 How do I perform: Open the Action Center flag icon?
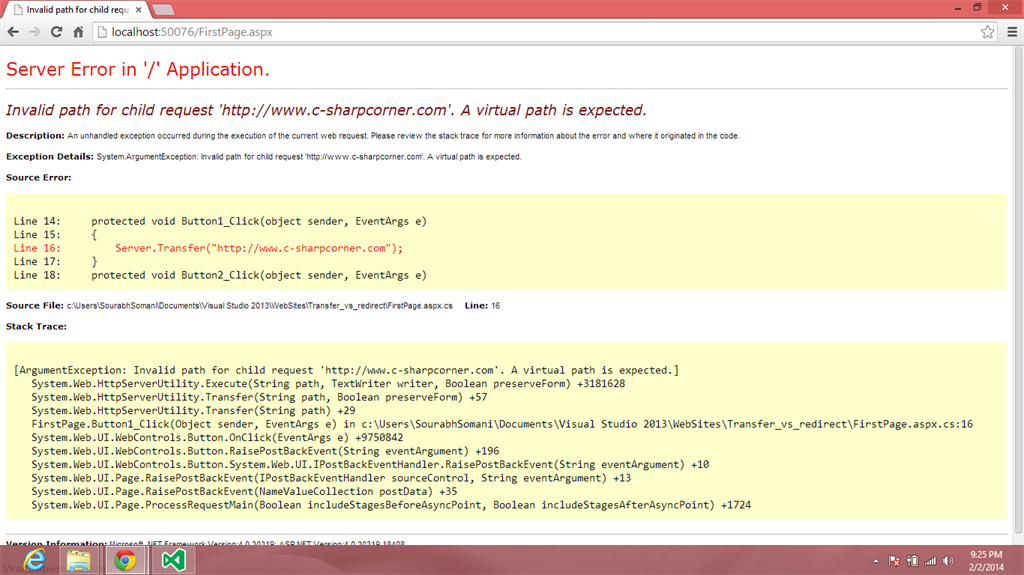[894, 561]
